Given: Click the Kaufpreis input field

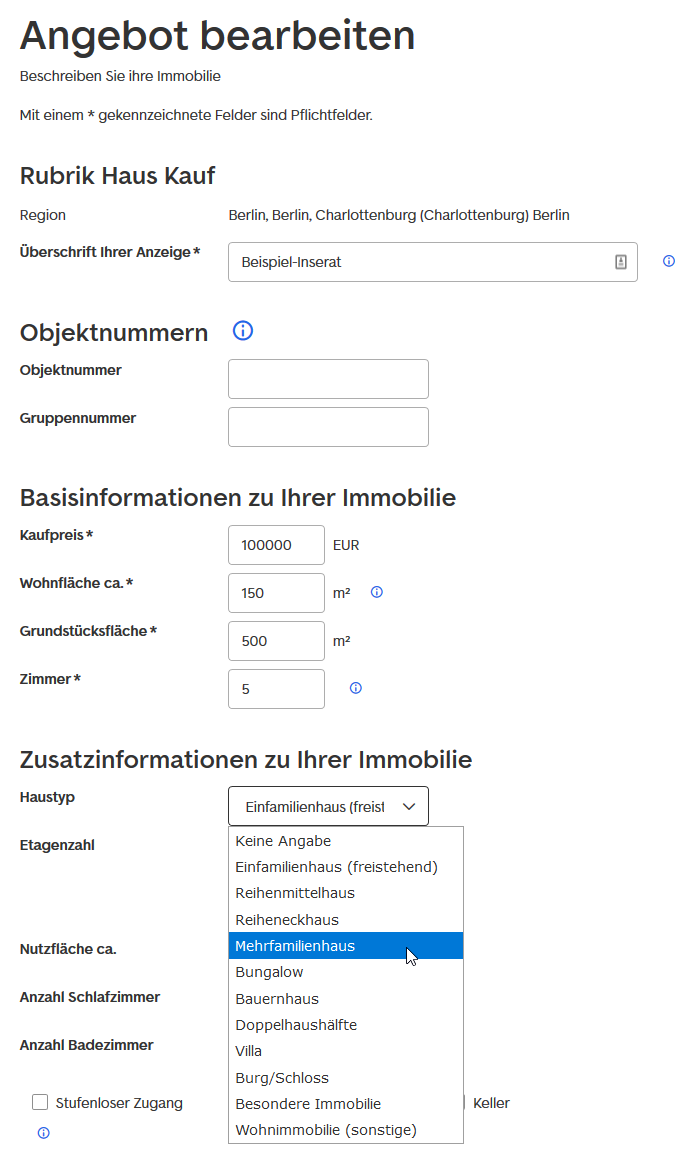Looking at the screenshot, I should point(276,545).
